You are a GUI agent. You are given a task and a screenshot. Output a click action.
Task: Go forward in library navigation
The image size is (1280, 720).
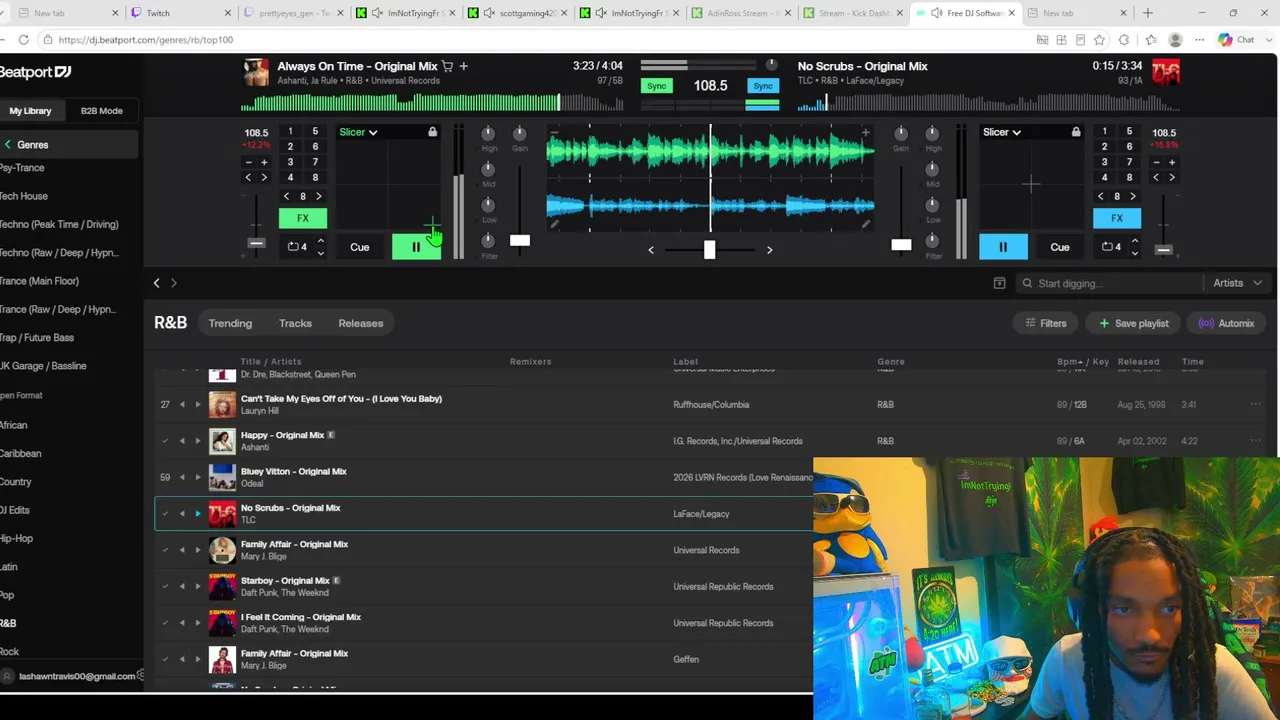[174, 283]
